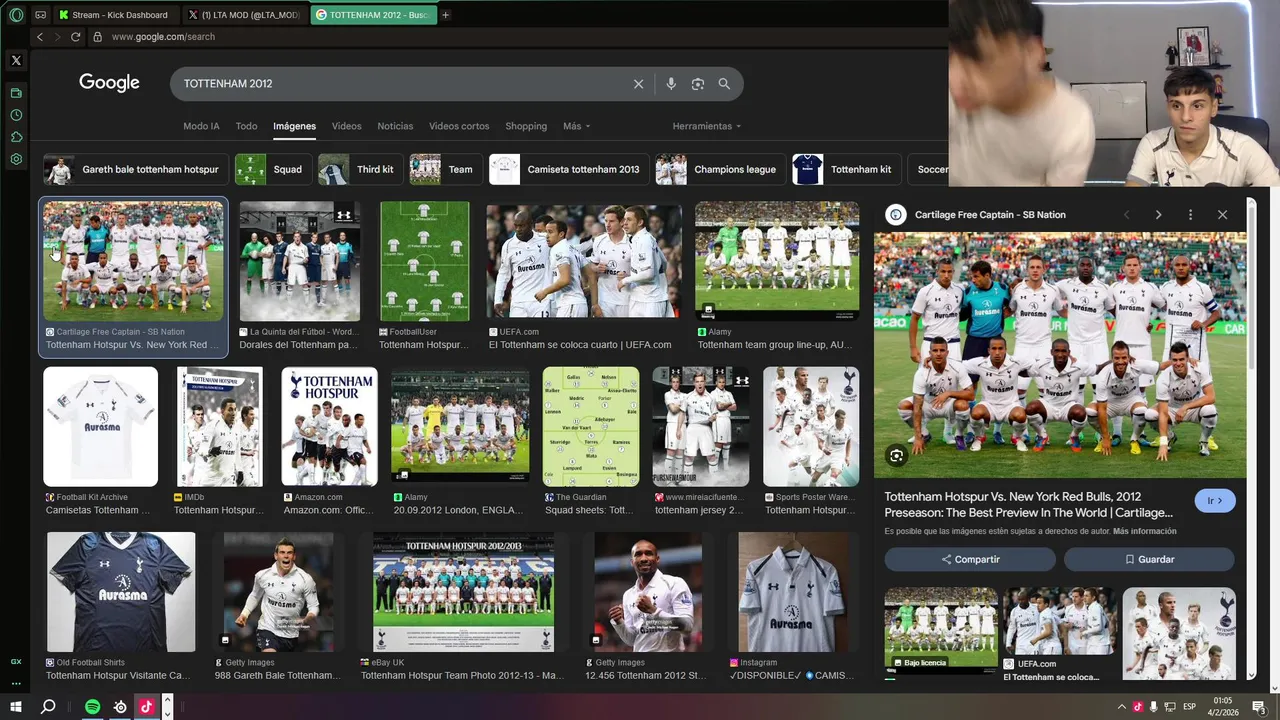Open the Opera GX main menu icon
Viewport: 1280px width, 720px height.
(16, 15)
